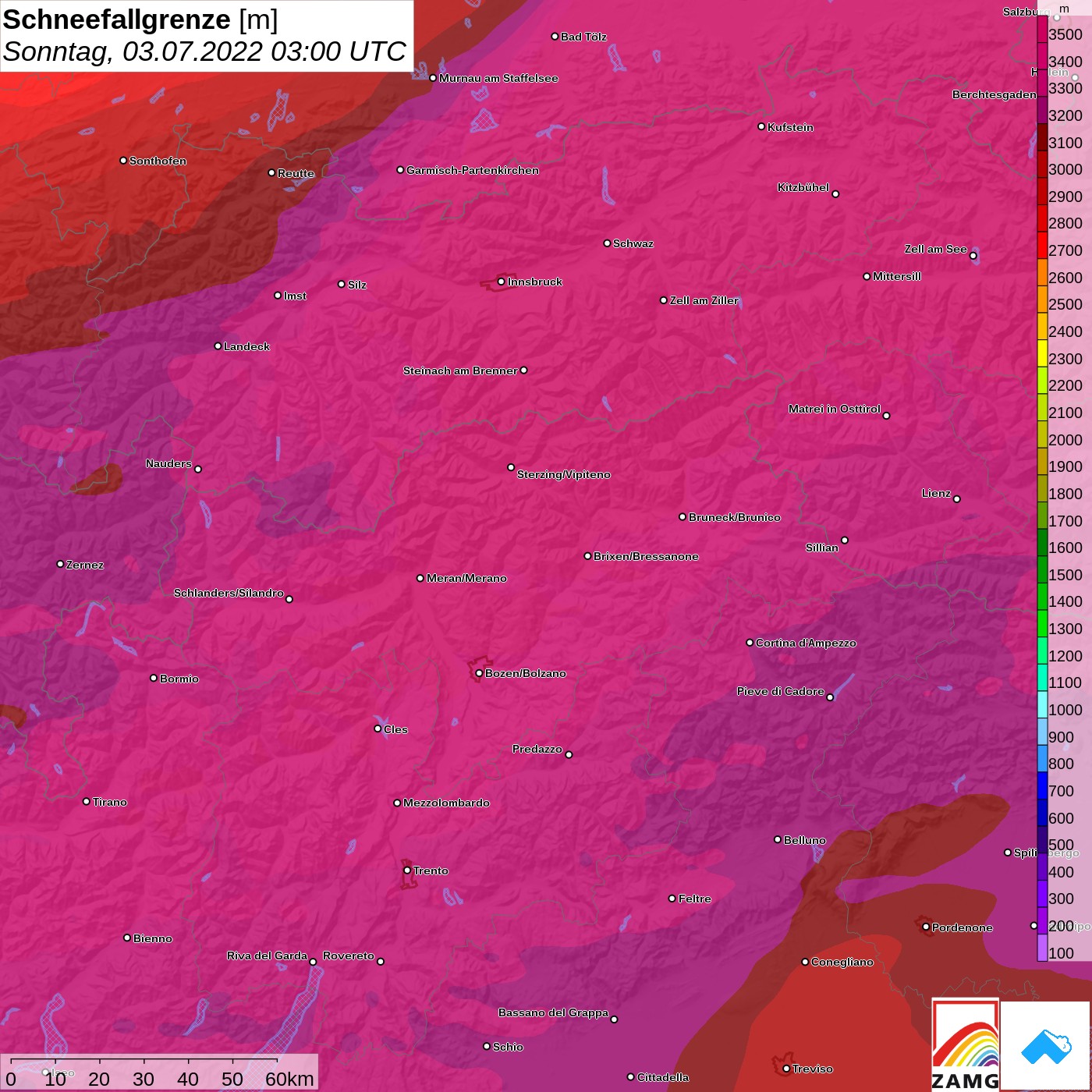Click the Nauders marker dot
Image resolution: width=1092 pixels, height=1092 pixels.
[x=198, y=470]
